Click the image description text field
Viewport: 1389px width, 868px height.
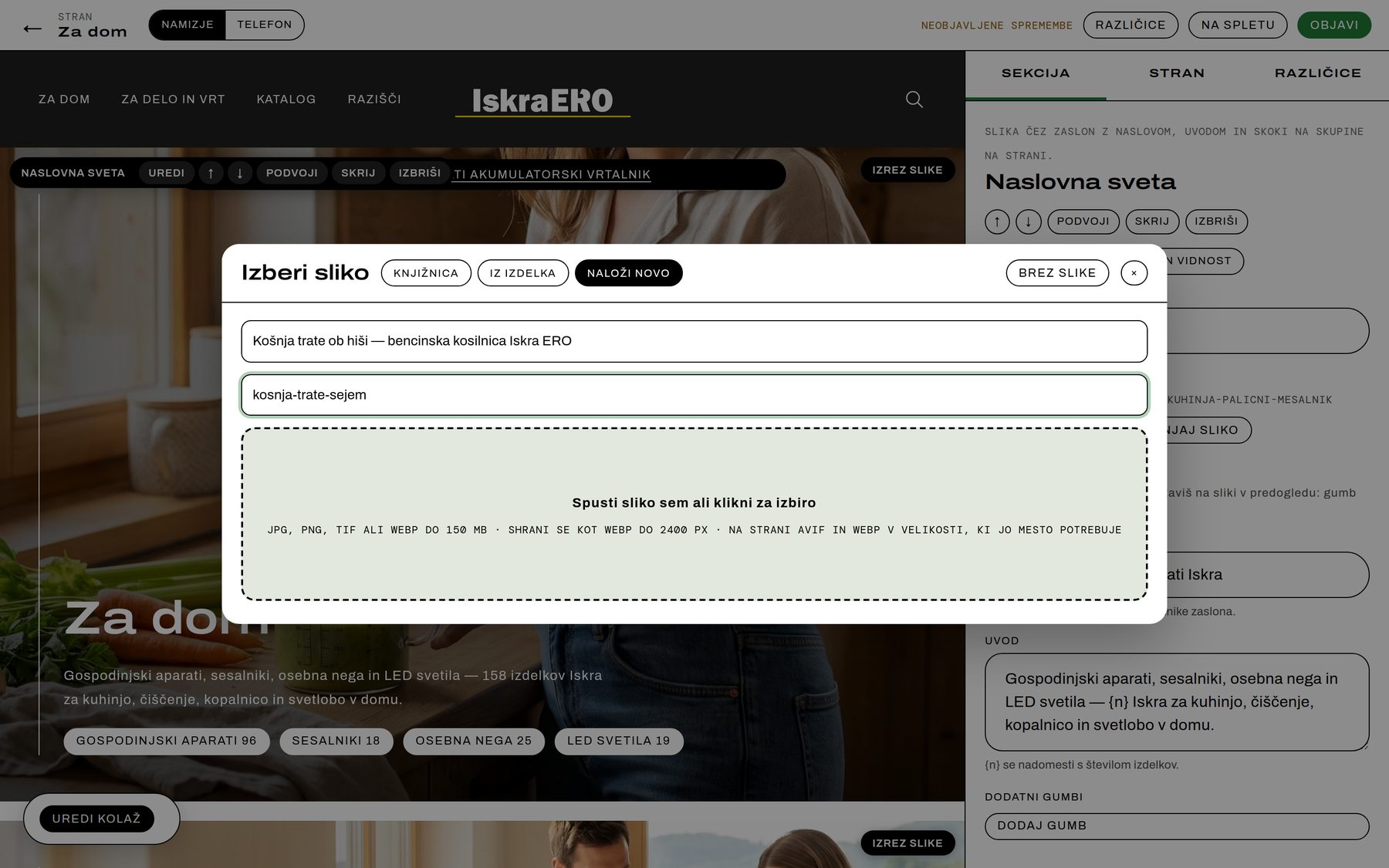(x=694, y=341)
